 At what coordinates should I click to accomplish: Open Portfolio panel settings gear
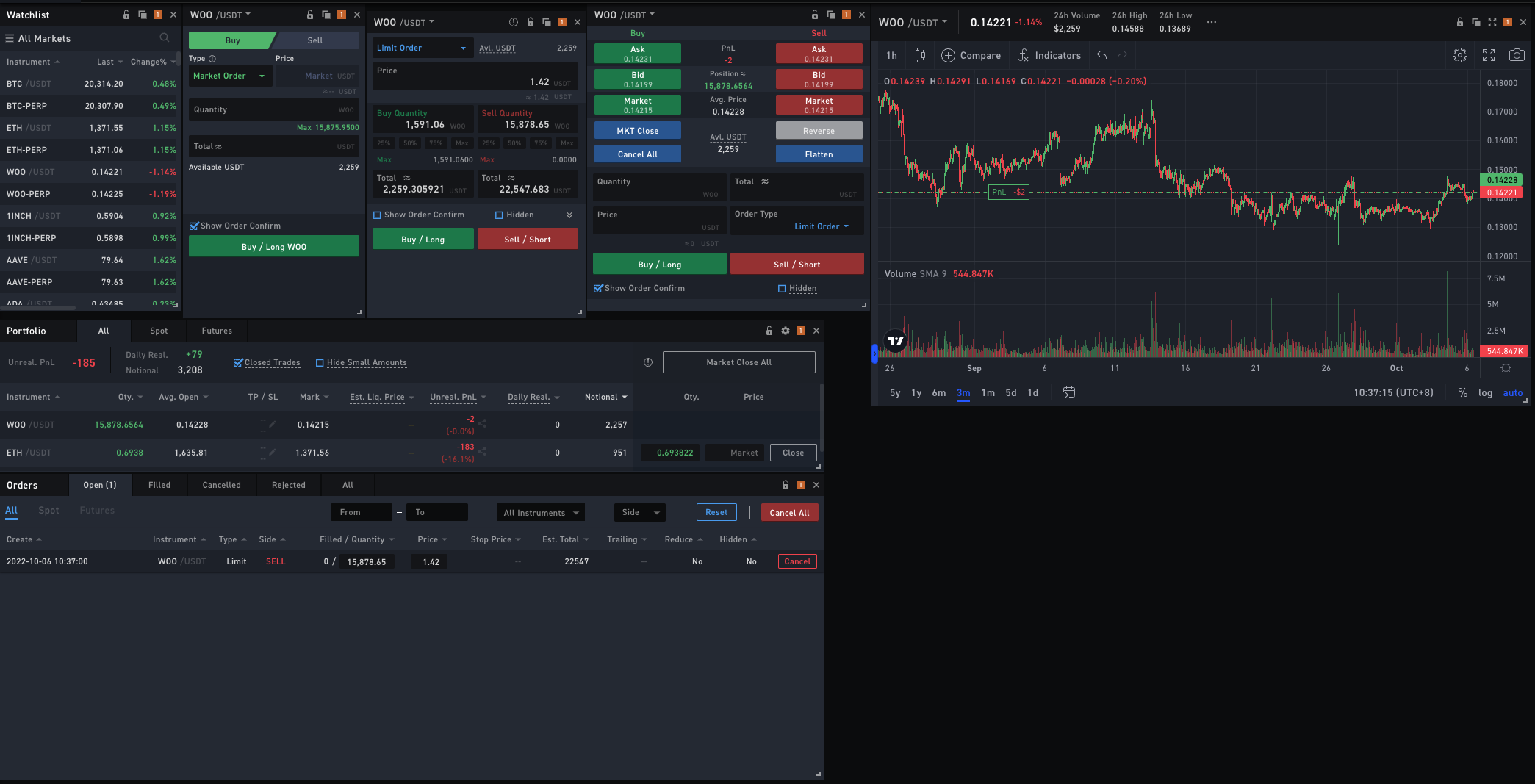[x=786, y=331]
